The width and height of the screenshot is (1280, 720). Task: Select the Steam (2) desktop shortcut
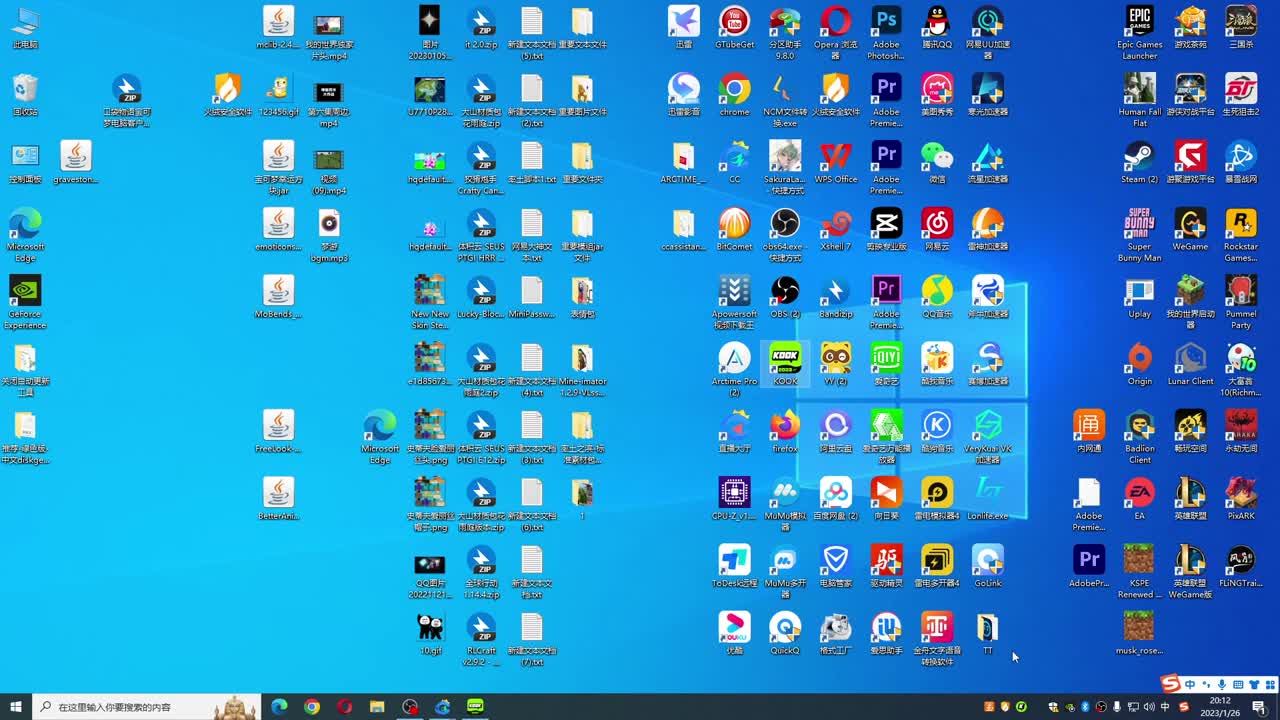coord(1139,157)
